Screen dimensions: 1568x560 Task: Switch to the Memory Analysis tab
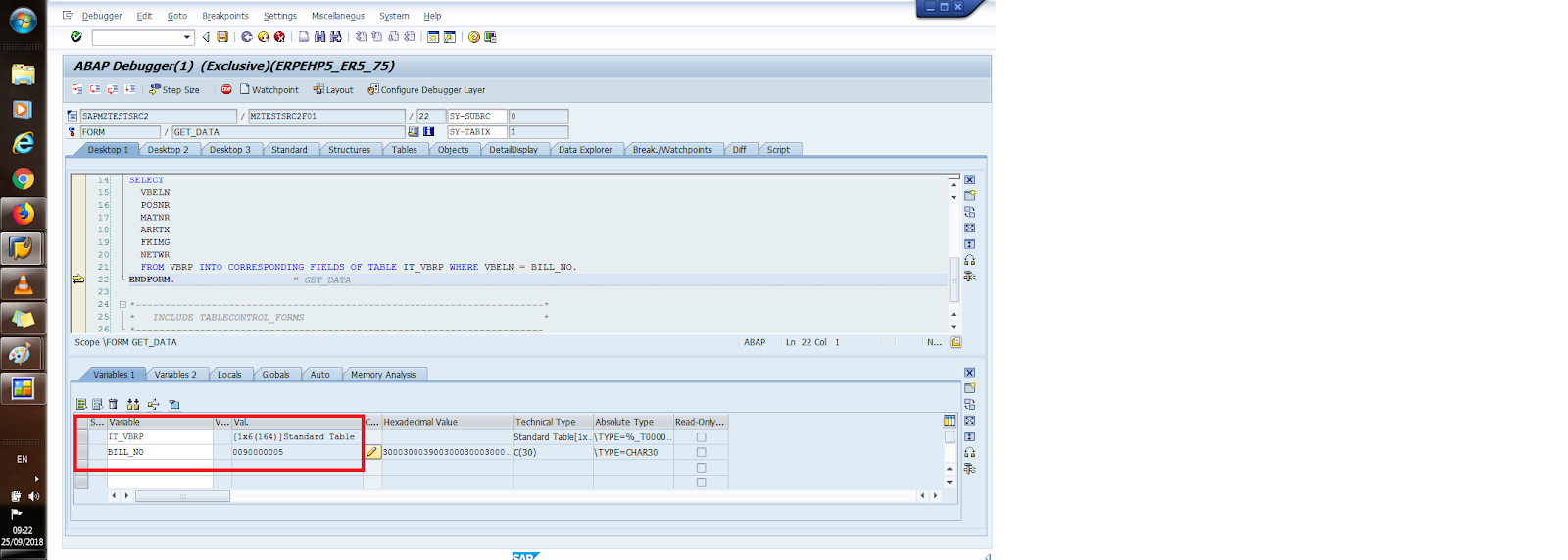[x=383, y=375]
